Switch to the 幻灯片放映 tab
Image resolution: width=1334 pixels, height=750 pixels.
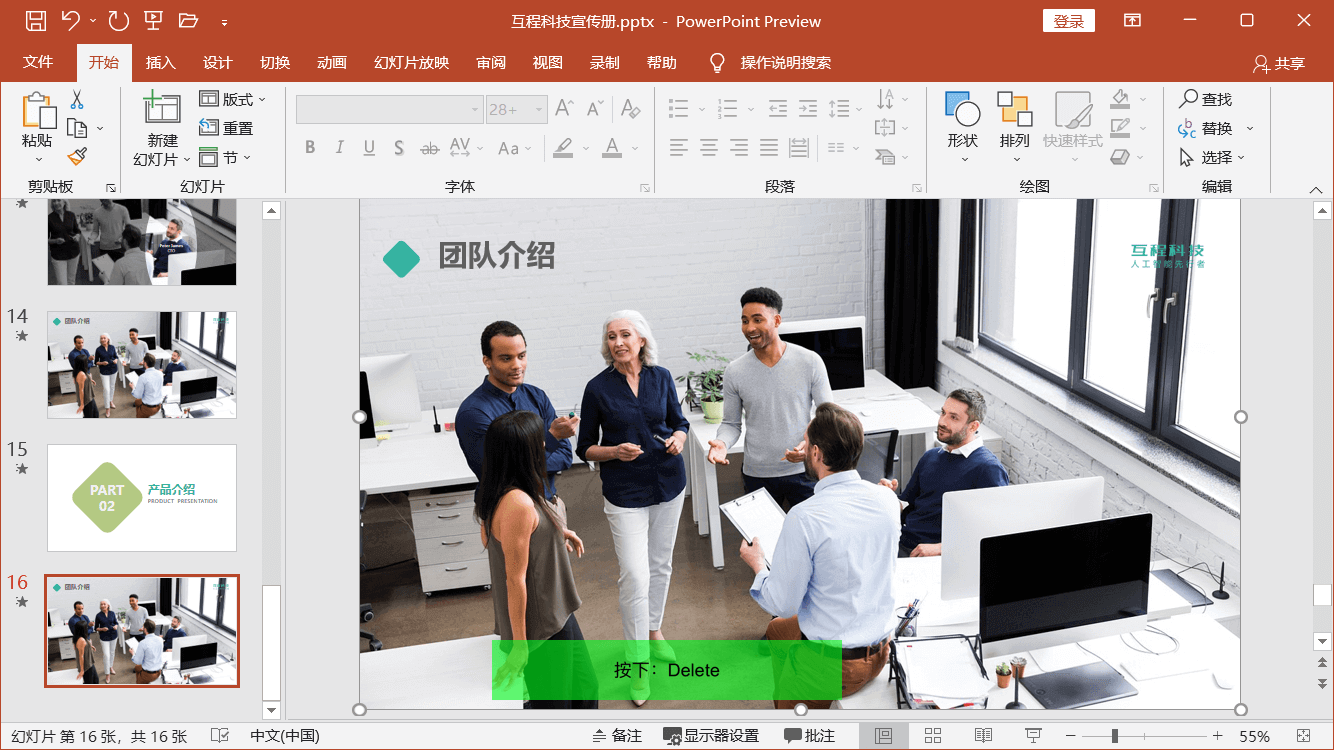(412, 63)
